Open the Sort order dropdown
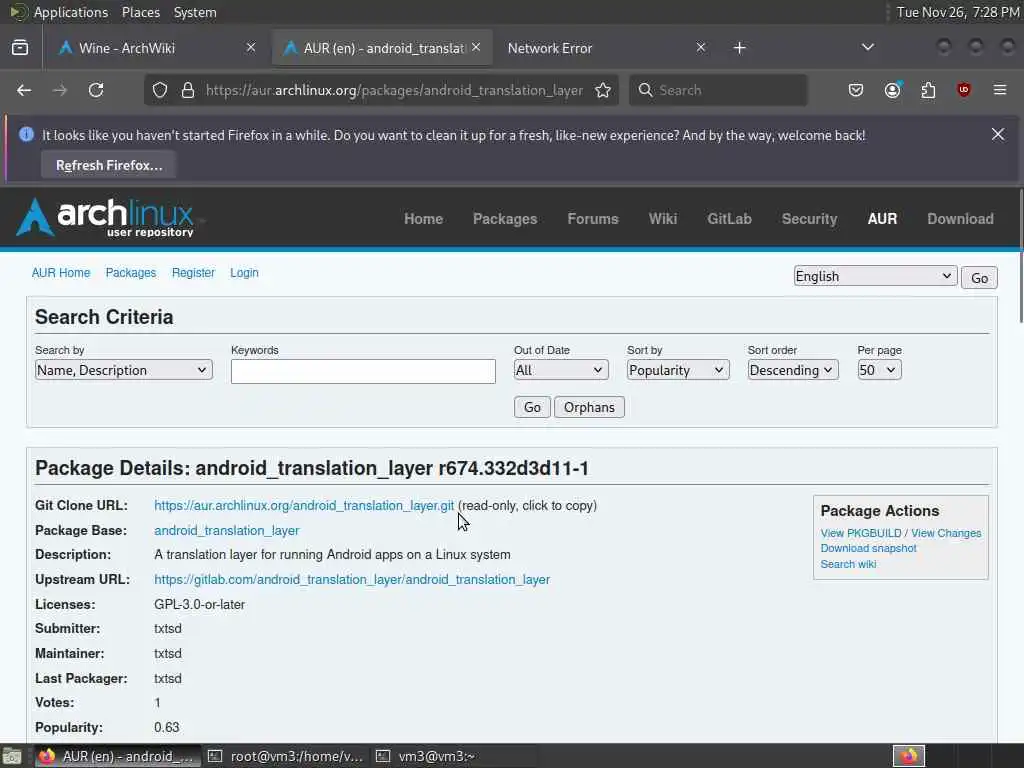 click(793, 370)
